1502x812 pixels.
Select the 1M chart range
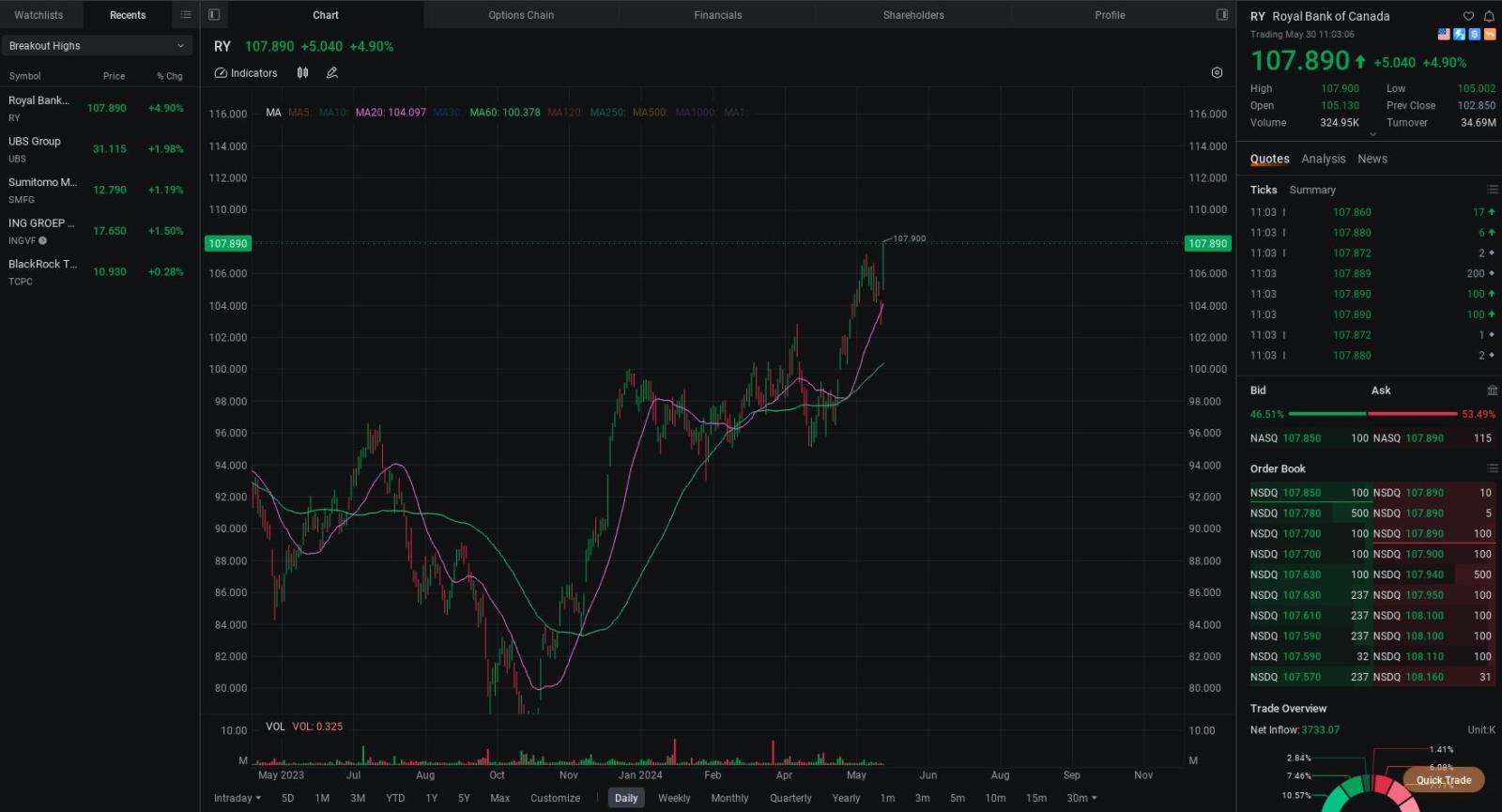(x=322, y=798)
